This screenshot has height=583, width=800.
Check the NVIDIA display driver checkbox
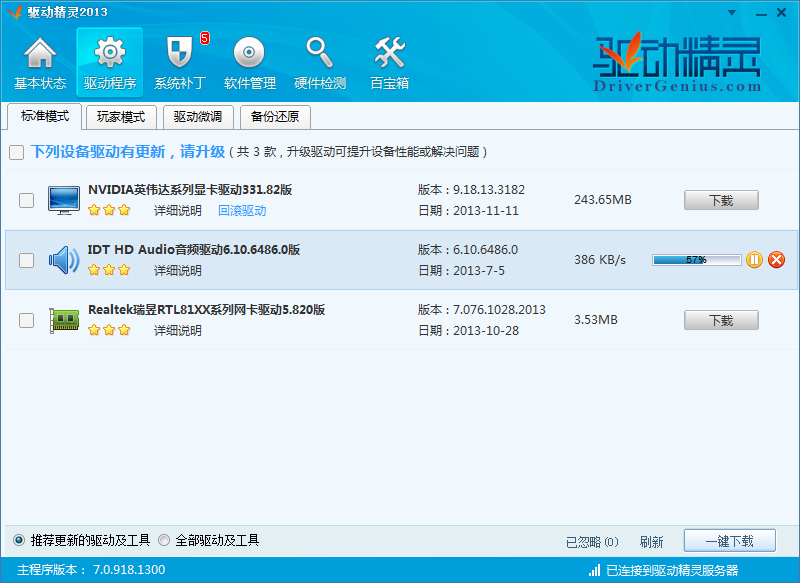pyautogui.click(x=27, y=200)
